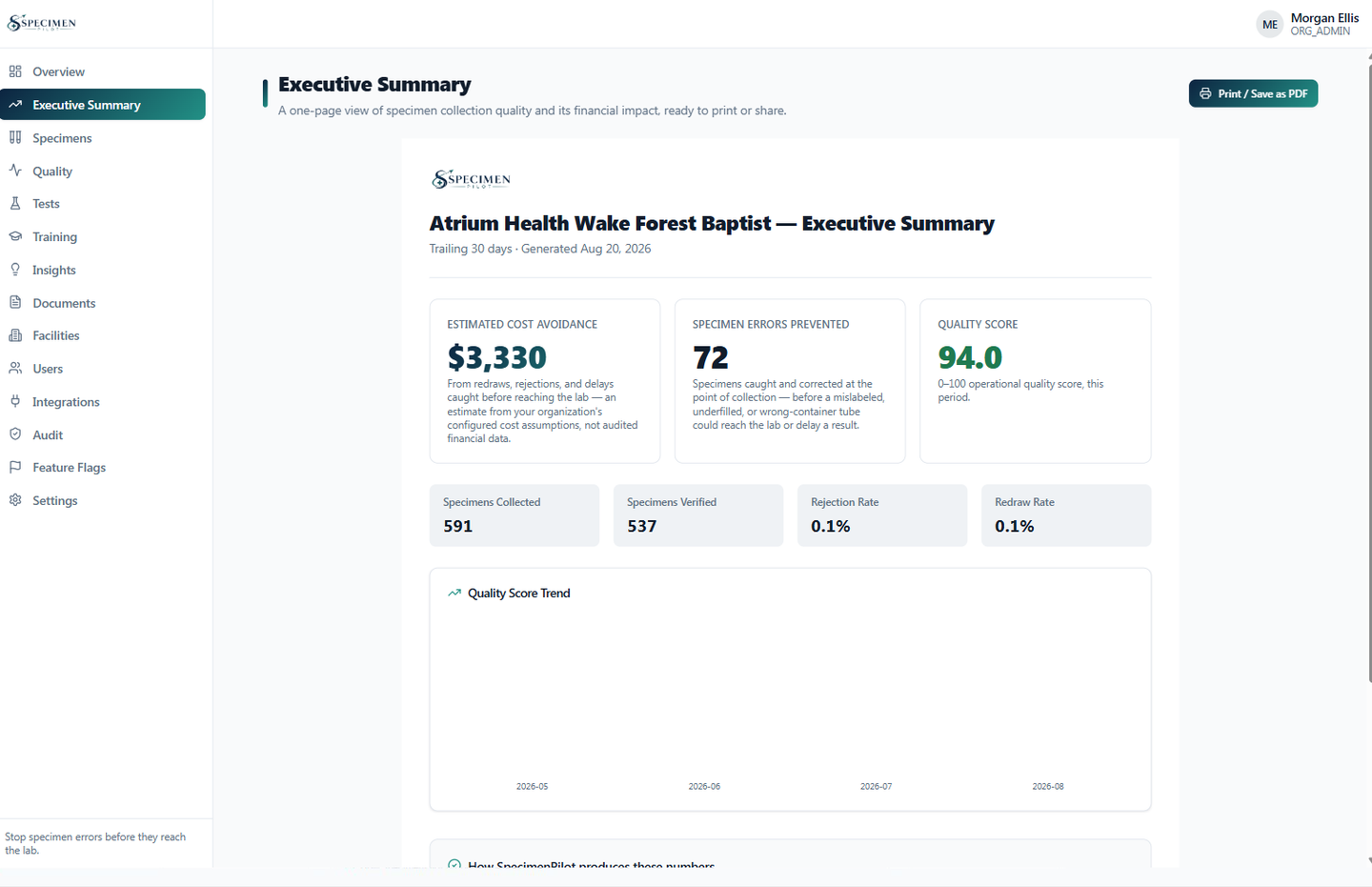Click the SpecimenPilot logo in the sidebar header
The width and height of the screenshot is (1372, 887).
(42, 23)
